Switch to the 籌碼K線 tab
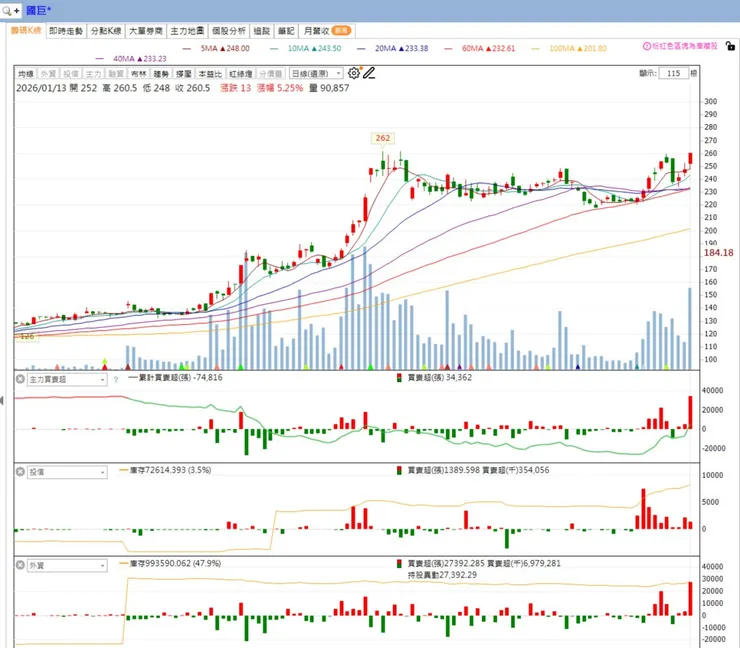The width and height of the screenshot is (740, 648). (x=26, y=31)
